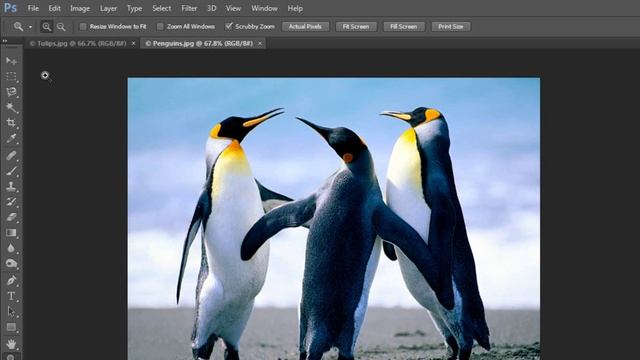Click the Photoshop Ps logo

(x=10, y=8)
